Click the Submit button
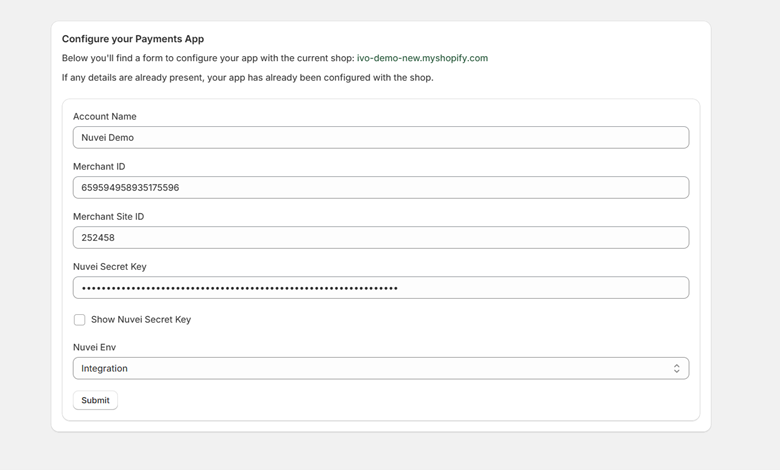The image size is (780, 470). [x=96, y=400]
